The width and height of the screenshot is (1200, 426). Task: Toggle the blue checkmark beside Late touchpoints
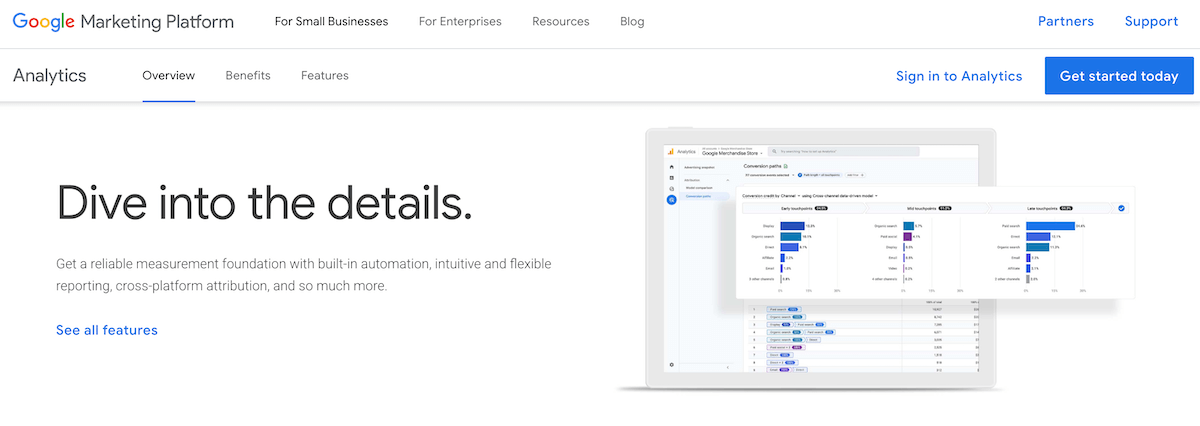[1121, 208]
